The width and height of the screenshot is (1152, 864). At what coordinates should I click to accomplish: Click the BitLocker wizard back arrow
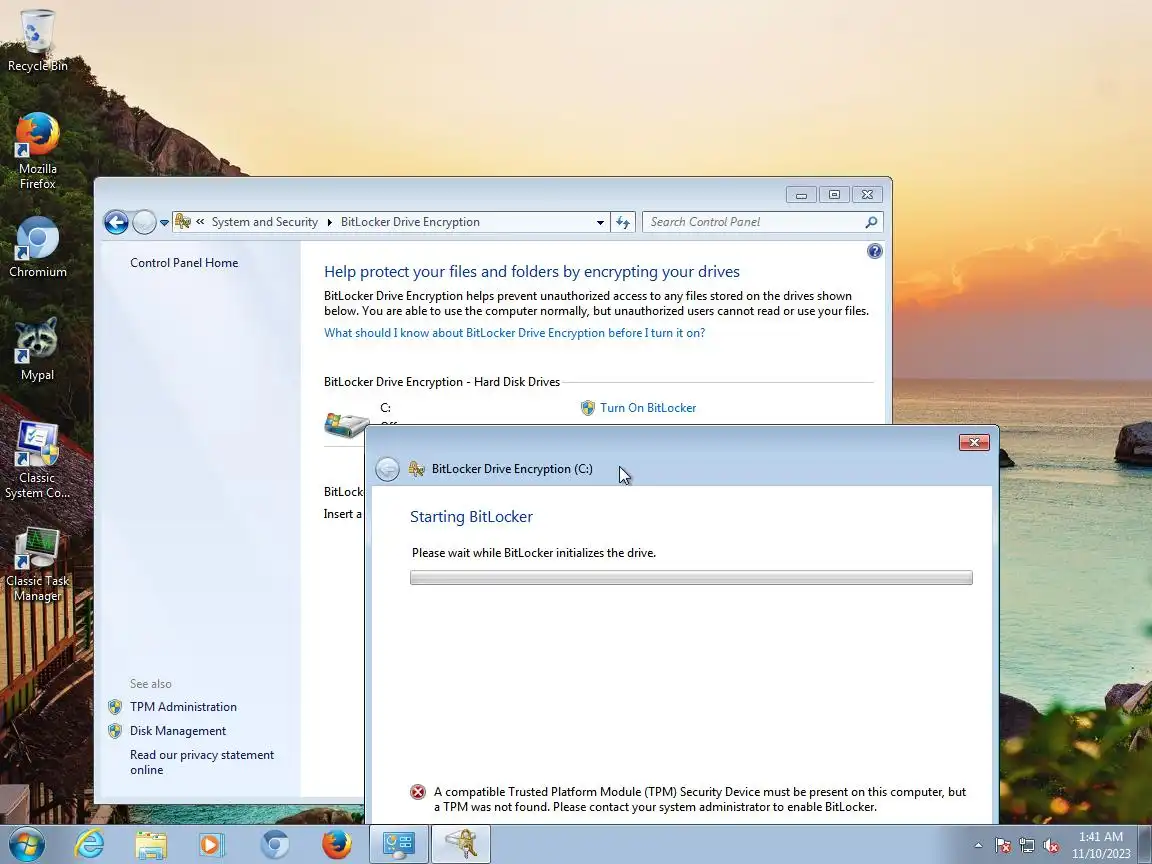click(x=387, y=469)
